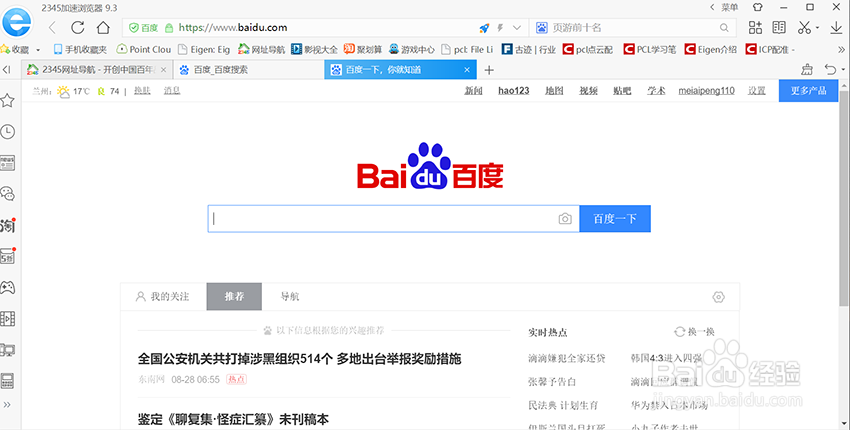The height and width of the screenshot is (430, 850).
Task: Open Point Clou bookmark
Action: tap(144, 49)
